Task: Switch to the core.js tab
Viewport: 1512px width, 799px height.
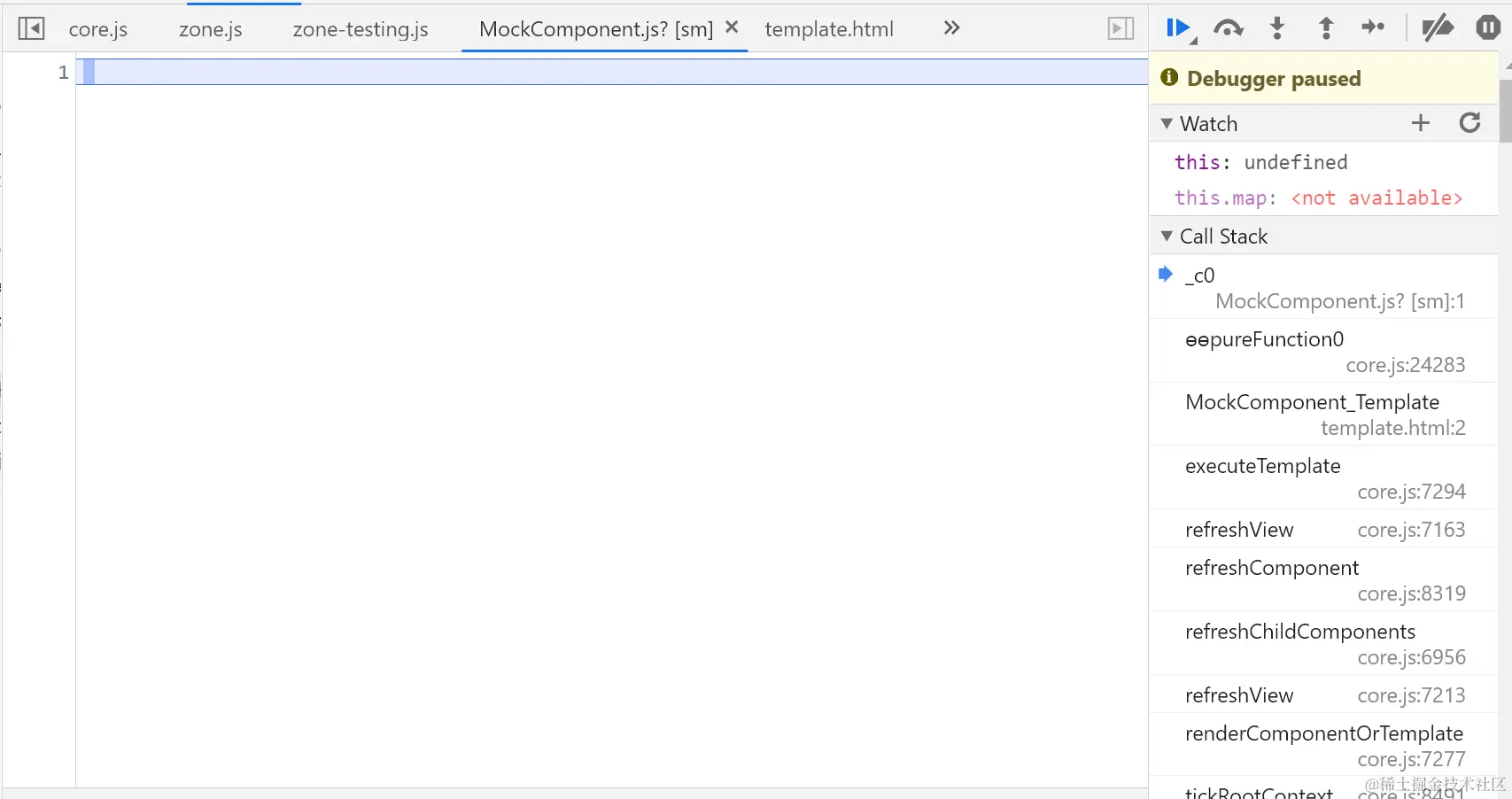Action: tap(98, 29)
